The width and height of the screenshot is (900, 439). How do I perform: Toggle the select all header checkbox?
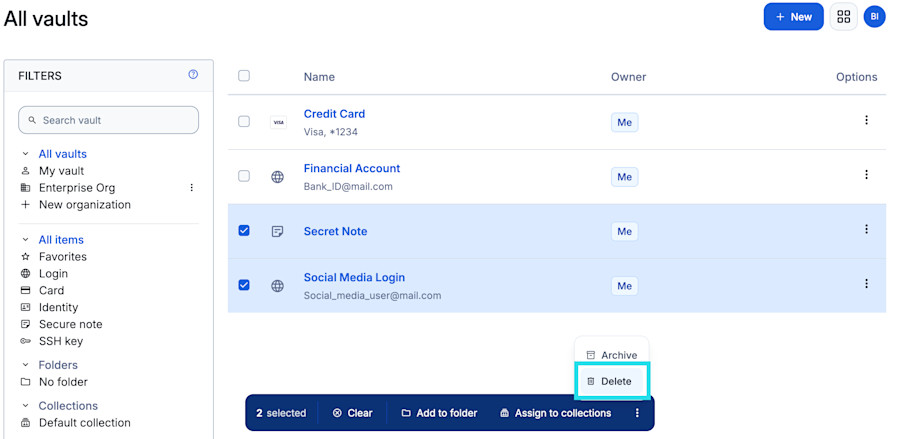tap(244, 76)
